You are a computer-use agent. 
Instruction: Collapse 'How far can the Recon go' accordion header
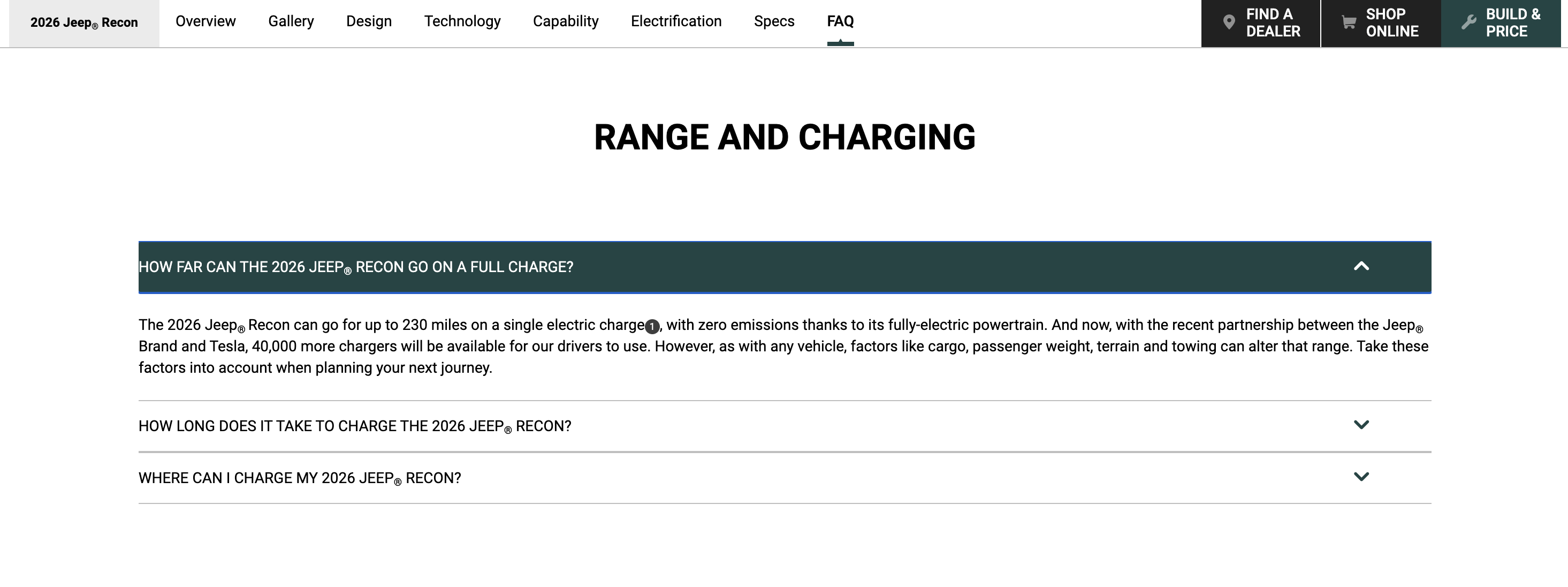point(785,267)
